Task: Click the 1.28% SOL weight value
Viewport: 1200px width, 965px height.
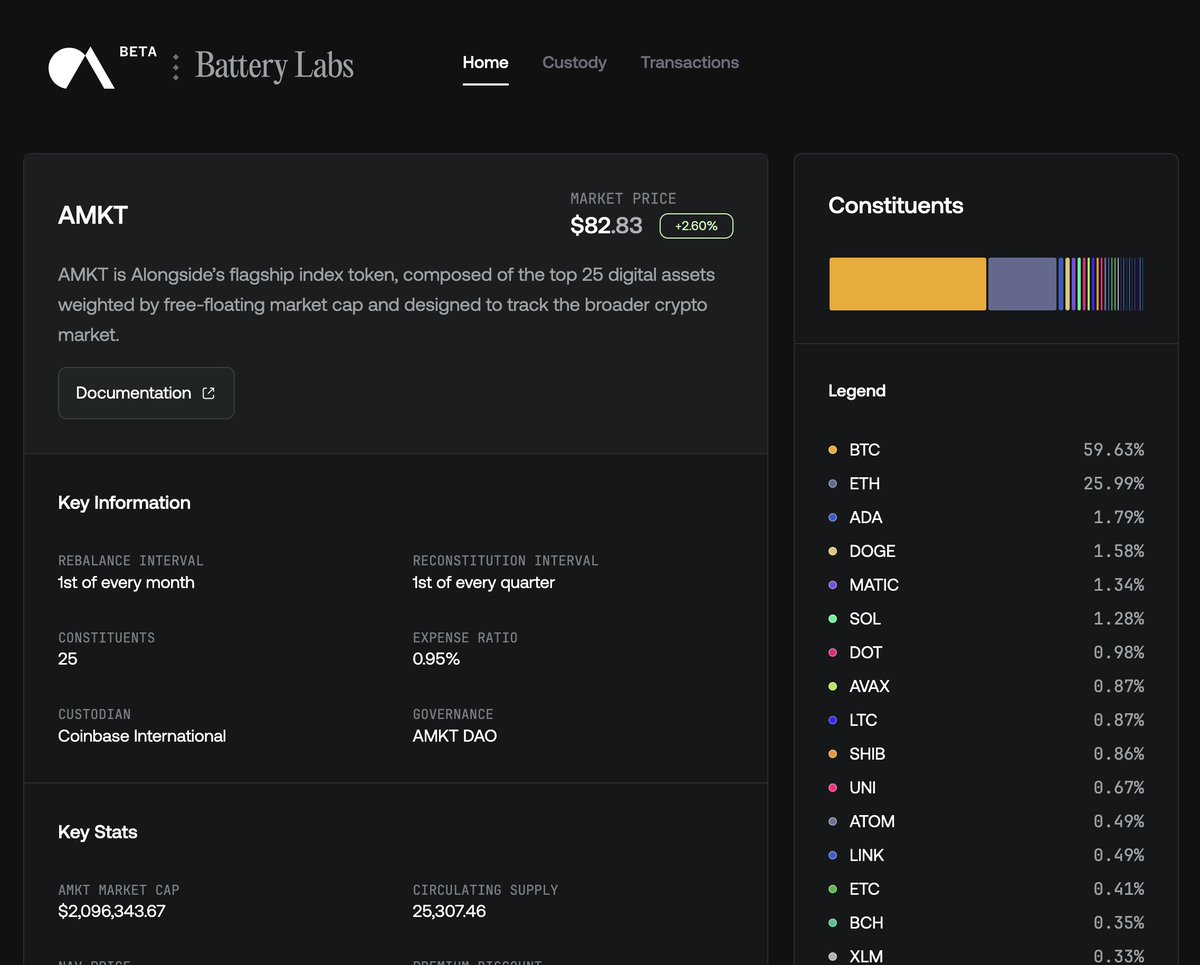Action: click(1118, 619)
